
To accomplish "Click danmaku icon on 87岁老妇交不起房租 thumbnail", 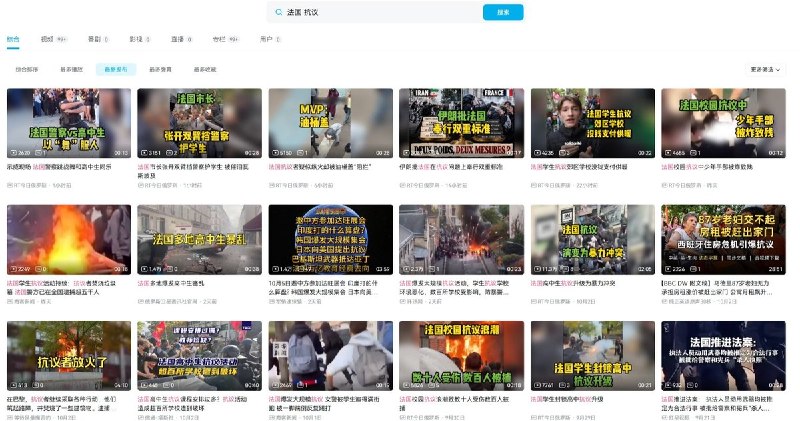I will point(693,269).
